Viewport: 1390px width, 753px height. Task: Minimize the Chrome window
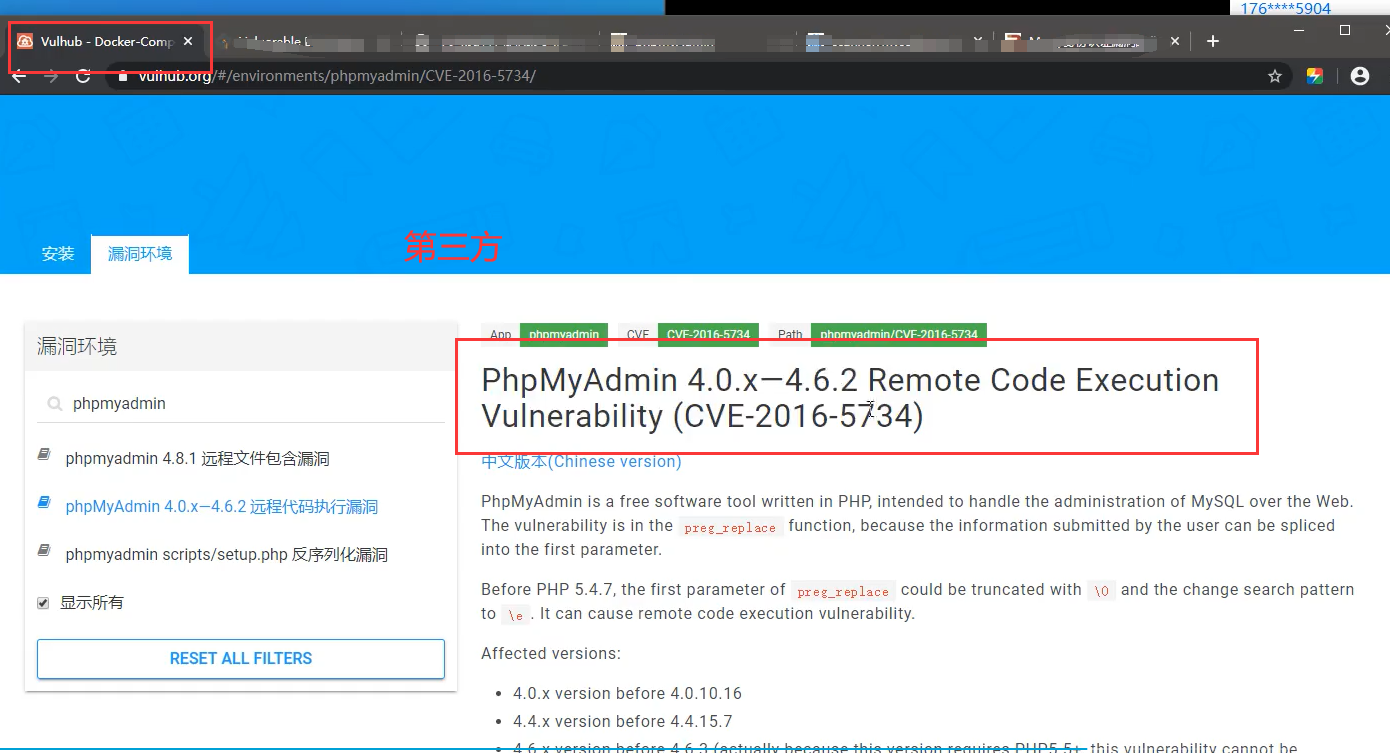pyautogui.click(x=1299, y=30)
